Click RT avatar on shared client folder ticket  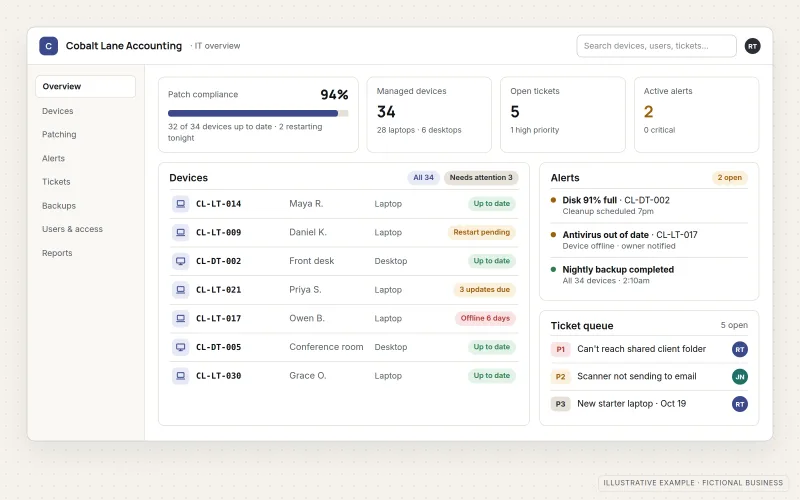(740, 349)
